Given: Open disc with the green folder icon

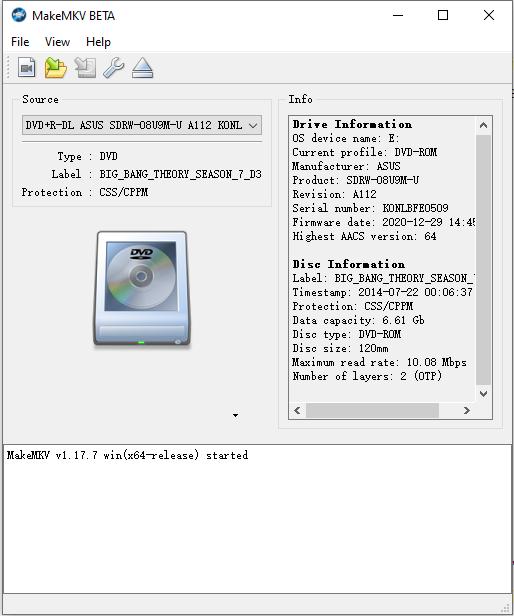Looking at the screenshot, I should point(55,68).
